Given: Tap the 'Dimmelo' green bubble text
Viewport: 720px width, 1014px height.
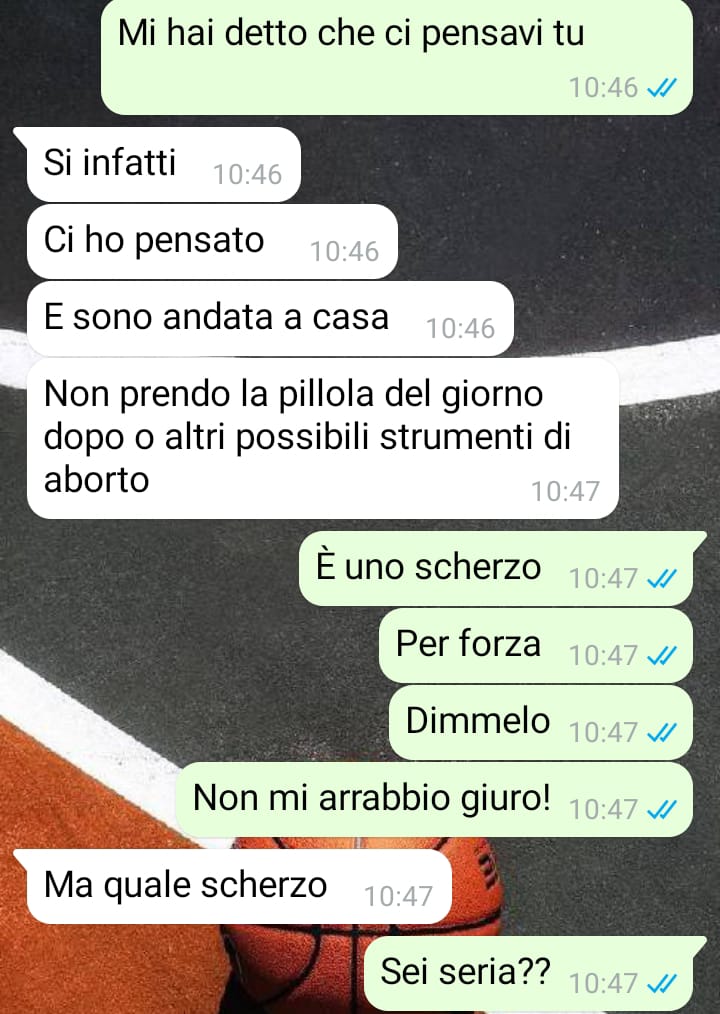Looking at the screenshot, I should pyautogui.click(x=477, y=720).
